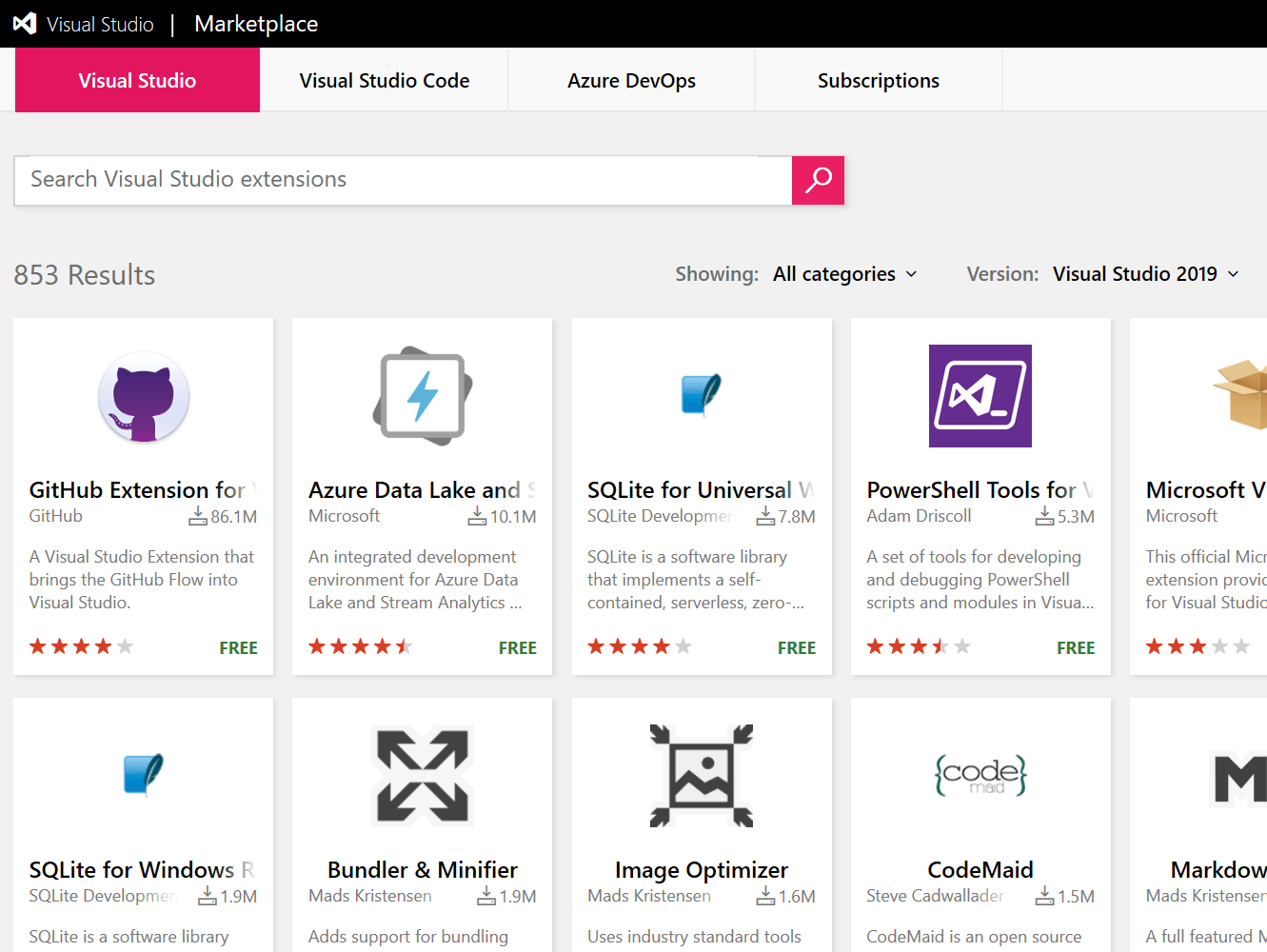Open the CodeMaid title link

coord(980,870)
